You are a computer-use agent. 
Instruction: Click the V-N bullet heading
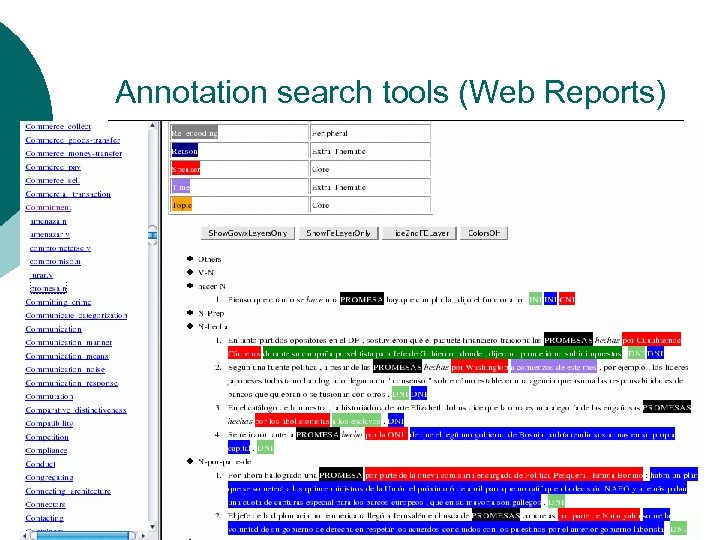click(206, 273)
